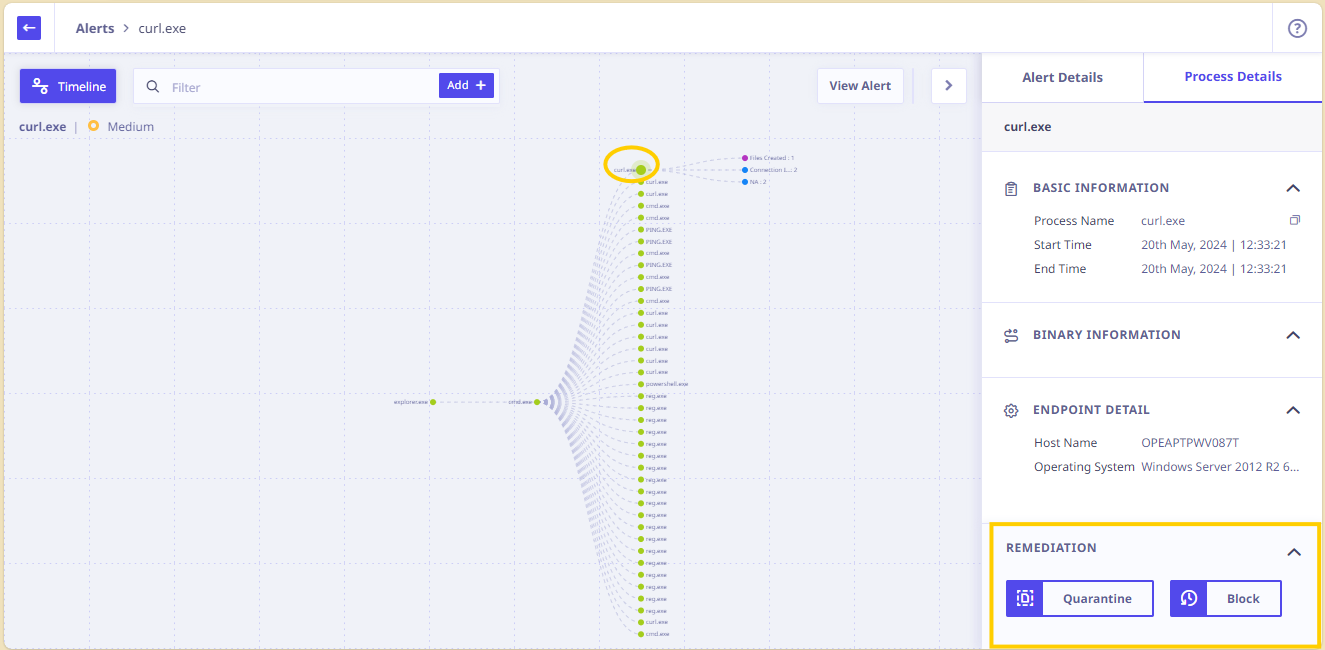Switch to the Alert Details tab

(1062, 77)
